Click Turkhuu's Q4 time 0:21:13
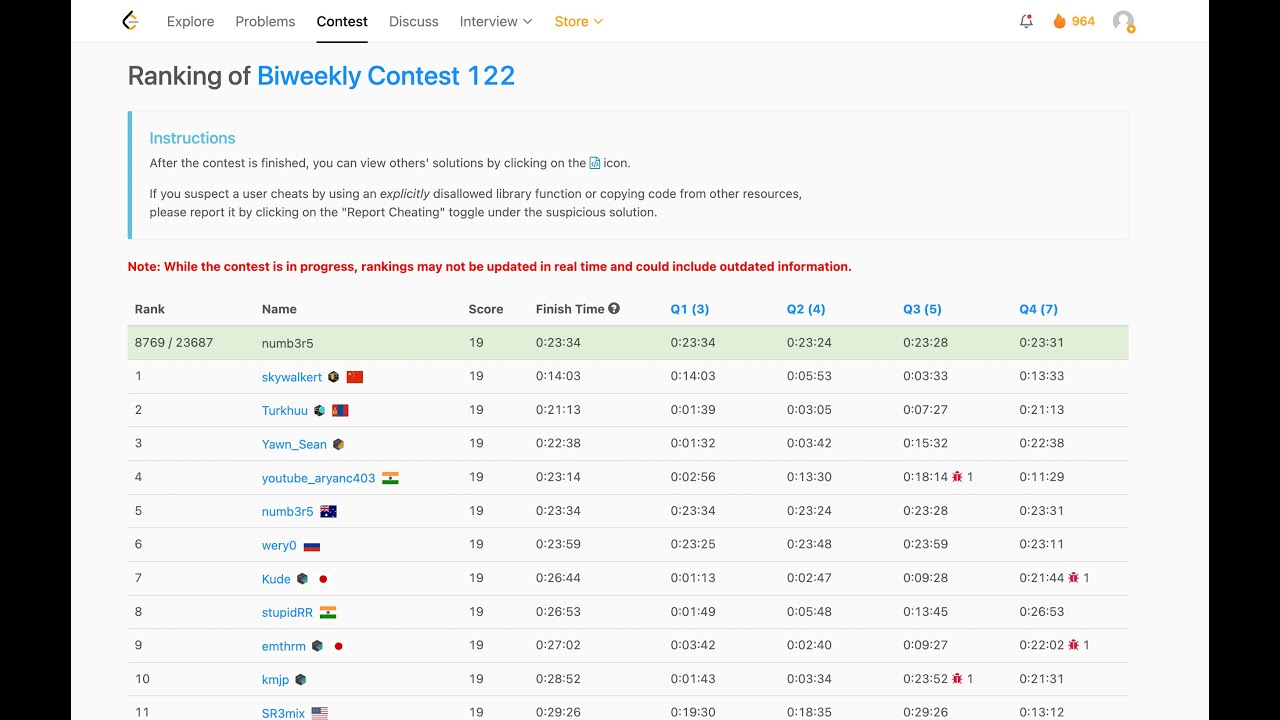Screen dimensions: 1280x720 [x=1042, y=410]
